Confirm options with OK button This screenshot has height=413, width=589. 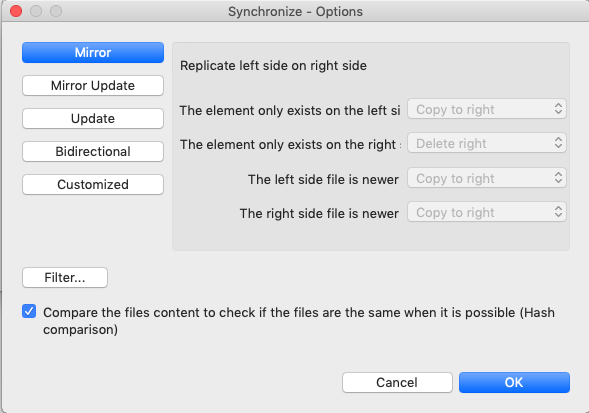[x=514, y=383]
